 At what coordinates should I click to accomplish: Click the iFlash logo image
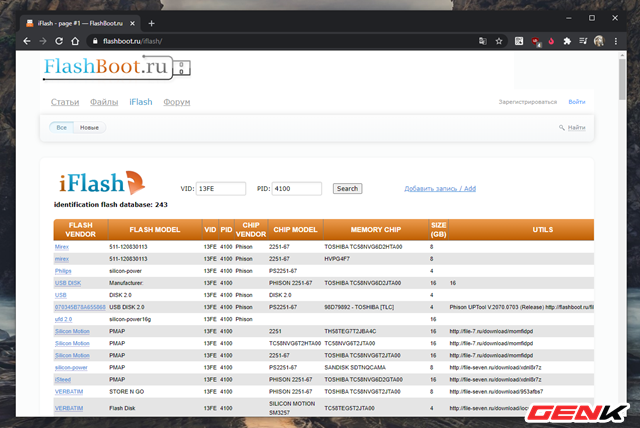click(102, 182)
